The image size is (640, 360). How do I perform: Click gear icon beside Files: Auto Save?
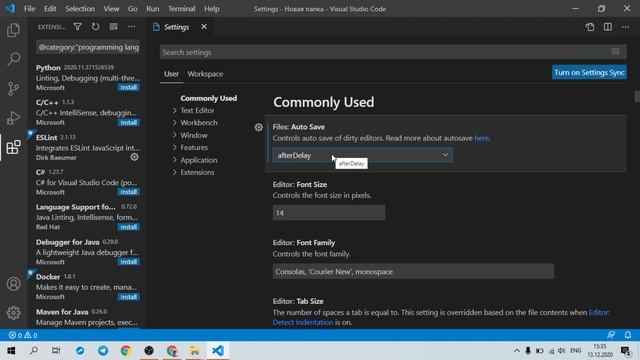(258, 127)
